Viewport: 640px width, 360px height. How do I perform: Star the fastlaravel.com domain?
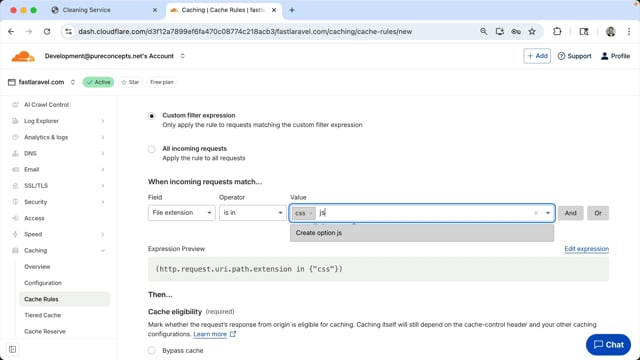[130, 82]
